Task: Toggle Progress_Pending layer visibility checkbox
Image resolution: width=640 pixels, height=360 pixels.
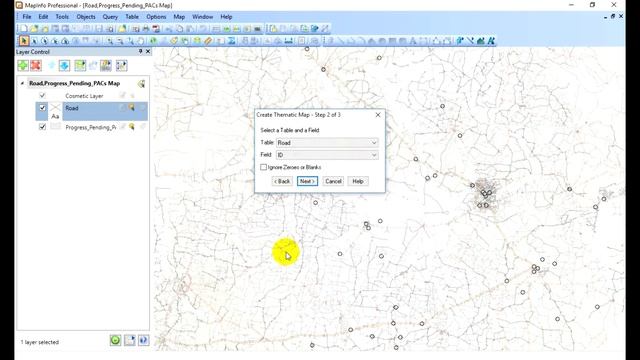Action: coord(42,127)
